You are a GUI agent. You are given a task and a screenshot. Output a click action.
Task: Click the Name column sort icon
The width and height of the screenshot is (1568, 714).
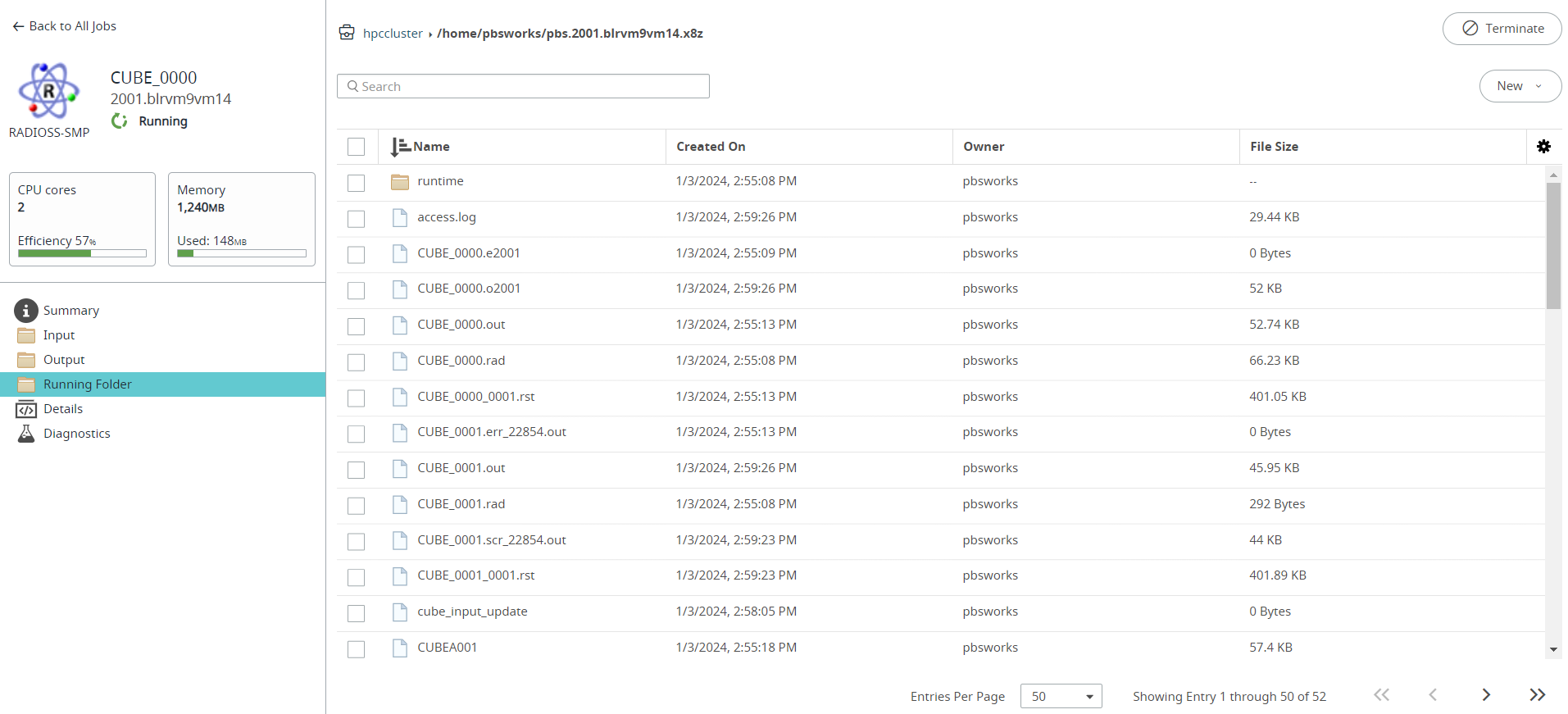click(400, 147)
